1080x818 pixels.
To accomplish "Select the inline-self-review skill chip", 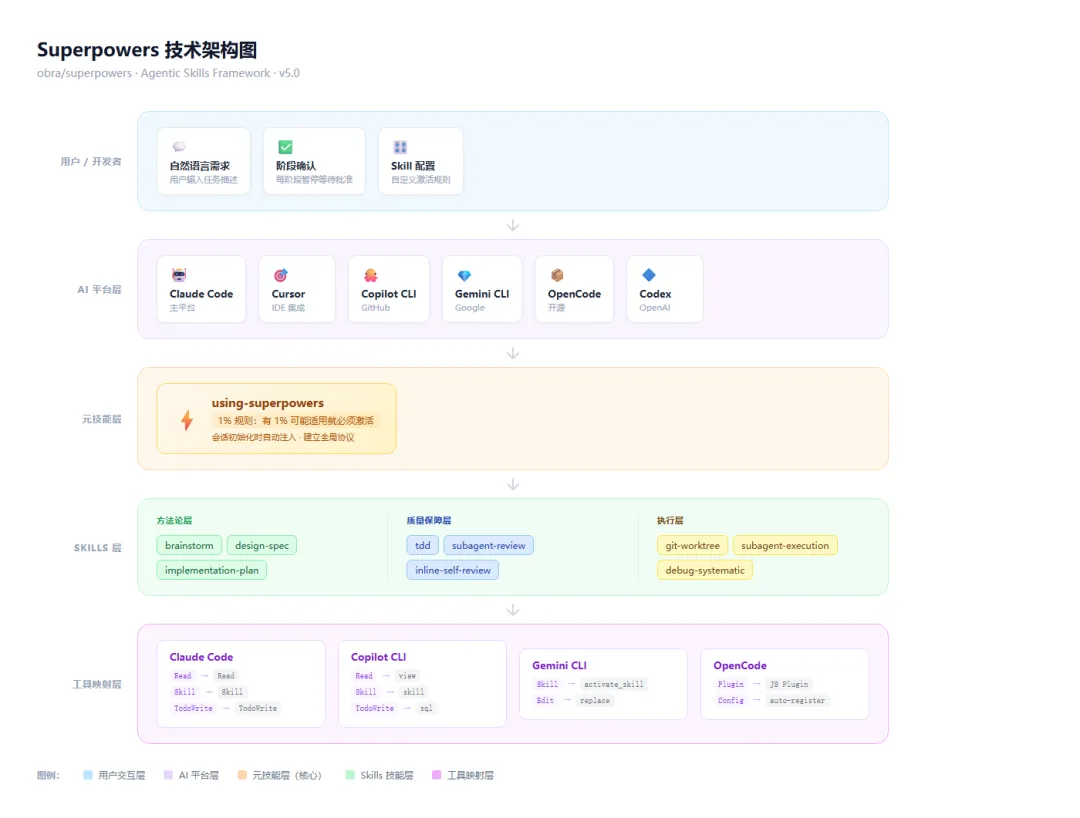I will tap(453, 570).
